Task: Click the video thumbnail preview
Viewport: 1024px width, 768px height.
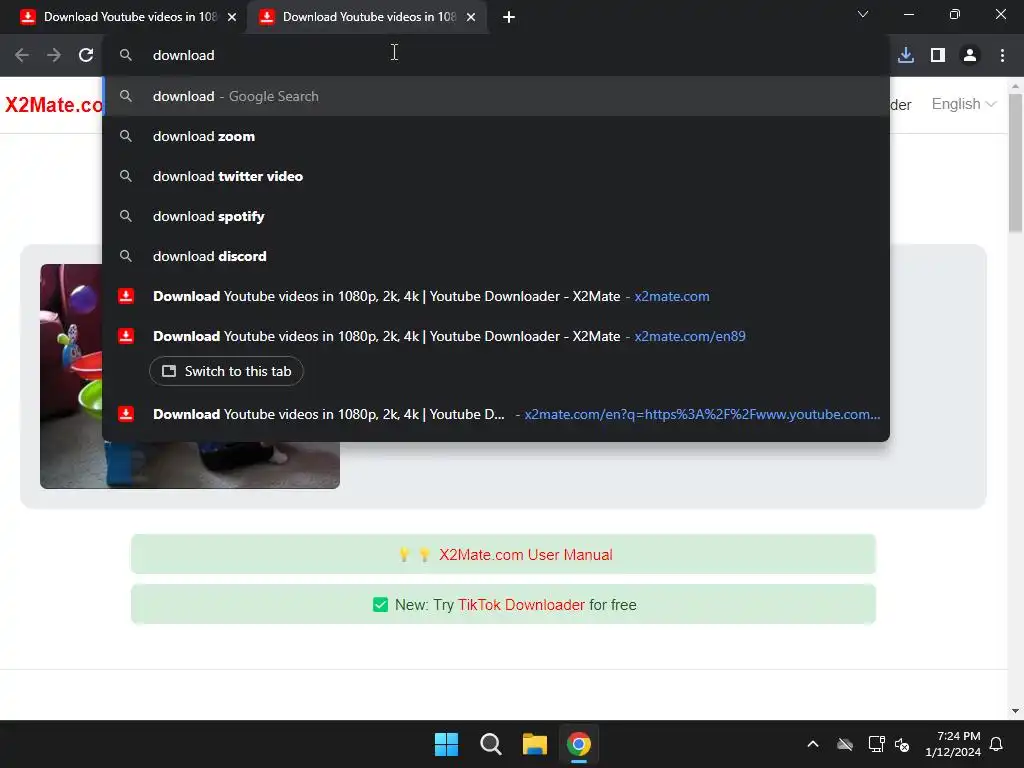Action: [x=189, y=376]
